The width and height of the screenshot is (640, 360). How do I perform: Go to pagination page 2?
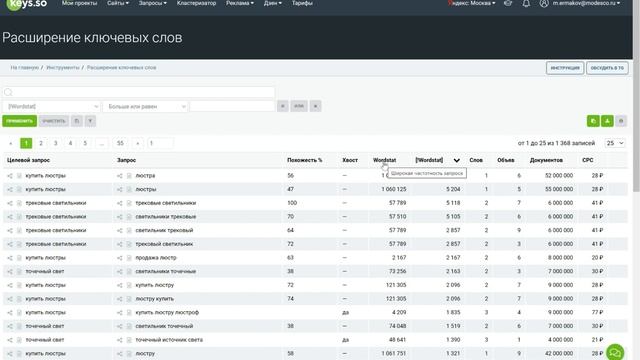coord(41,143)
